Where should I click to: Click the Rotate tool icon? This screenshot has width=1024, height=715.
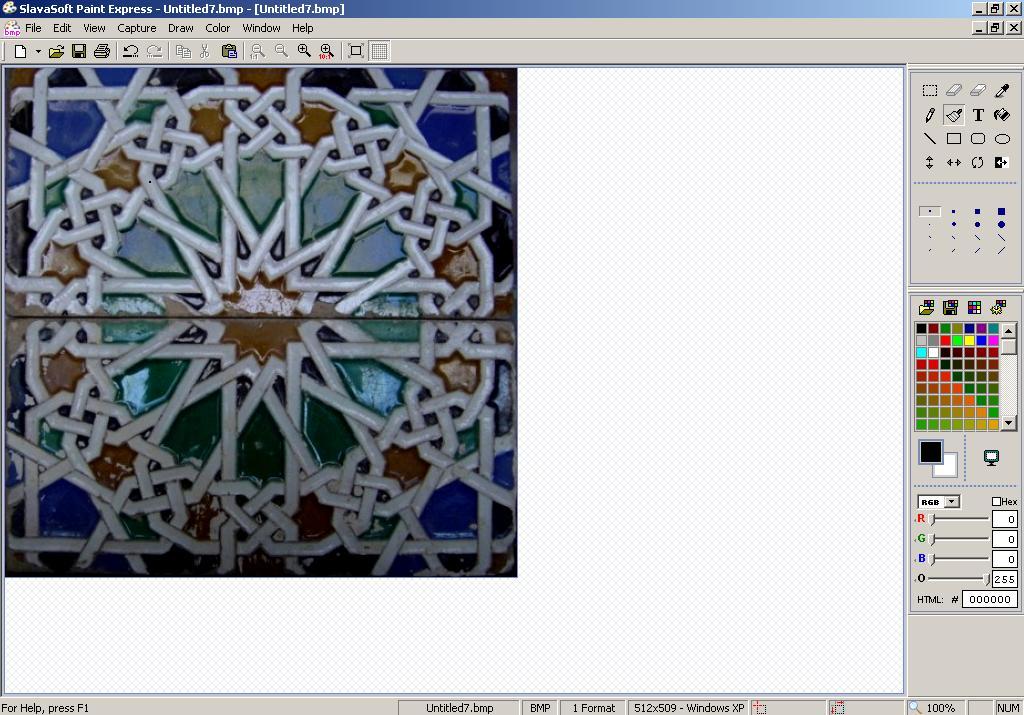coord(978,162)
